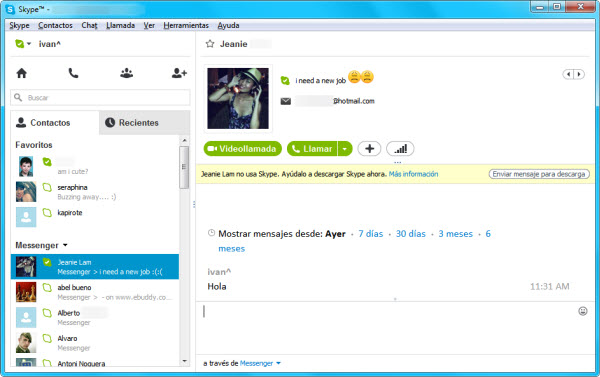Show messages from 3 meses
Viewport: 600px width, 377px height.
[455, 234]
